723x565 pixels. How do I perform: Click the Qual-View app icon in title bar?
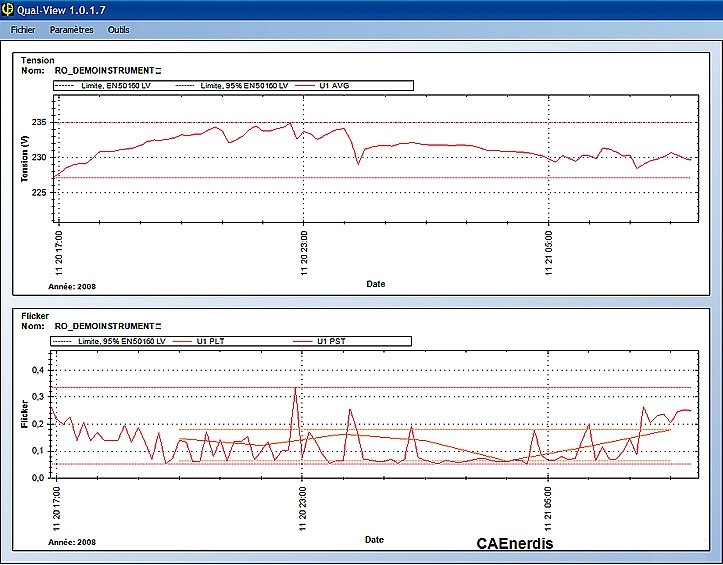tap(7, 9)
